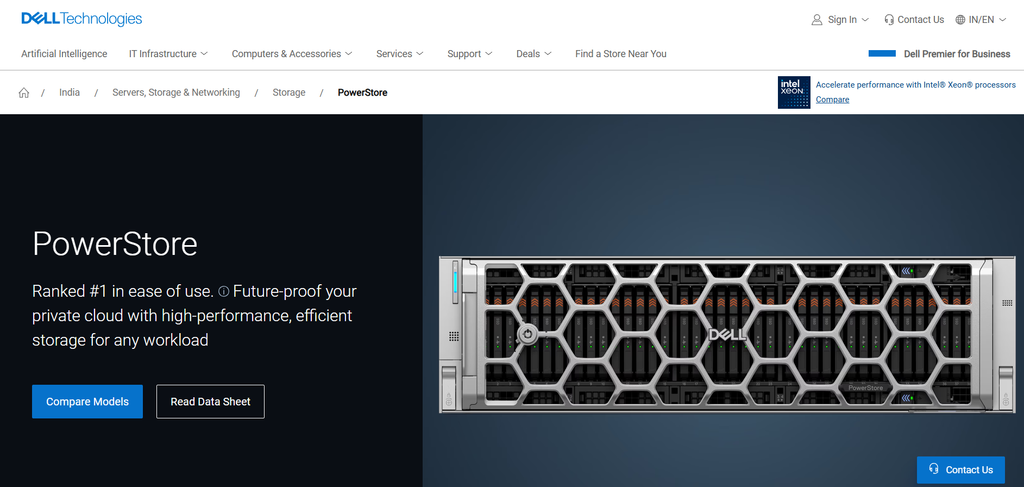
Task: Click the Contact Us headset icon in header
Action: tap(889, 20)
